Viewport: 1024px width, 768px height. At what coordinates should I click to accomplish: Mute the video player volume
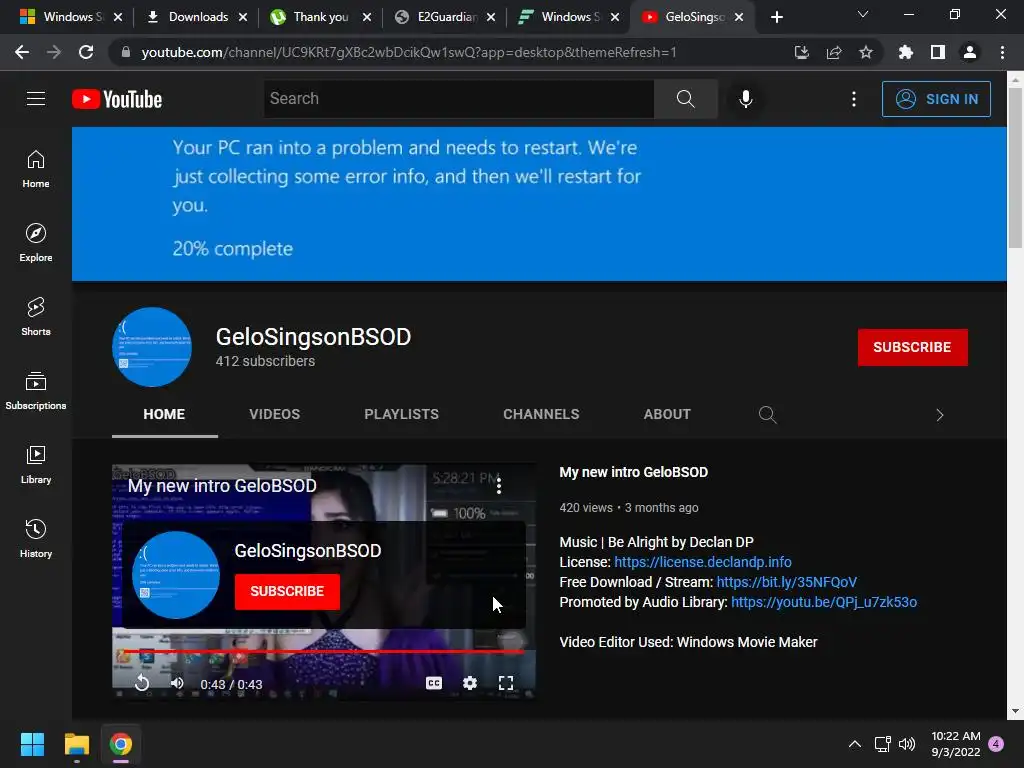click(x=177, y=683)
